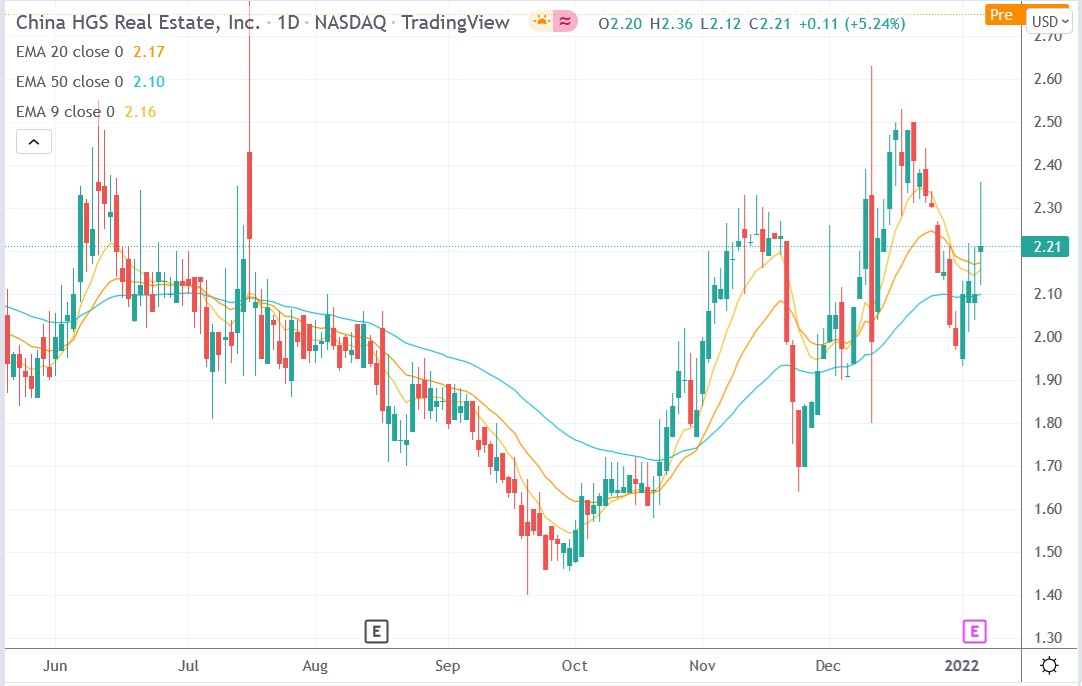
Task: Click the high value H2.36 in the header
Action: pos(672,22)
